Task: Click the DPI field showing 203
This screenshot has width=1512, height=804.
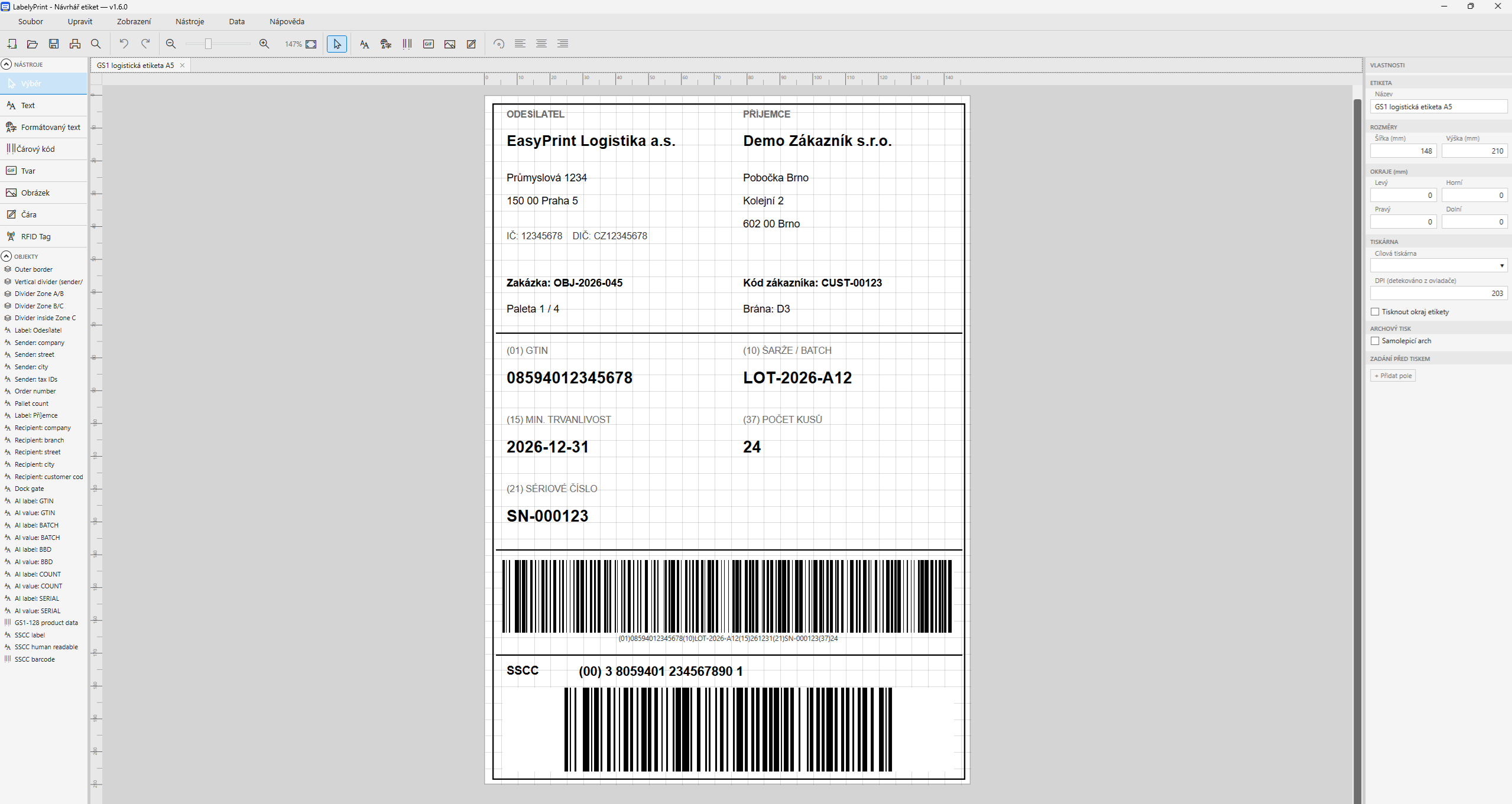Action: click(1439, 294)
